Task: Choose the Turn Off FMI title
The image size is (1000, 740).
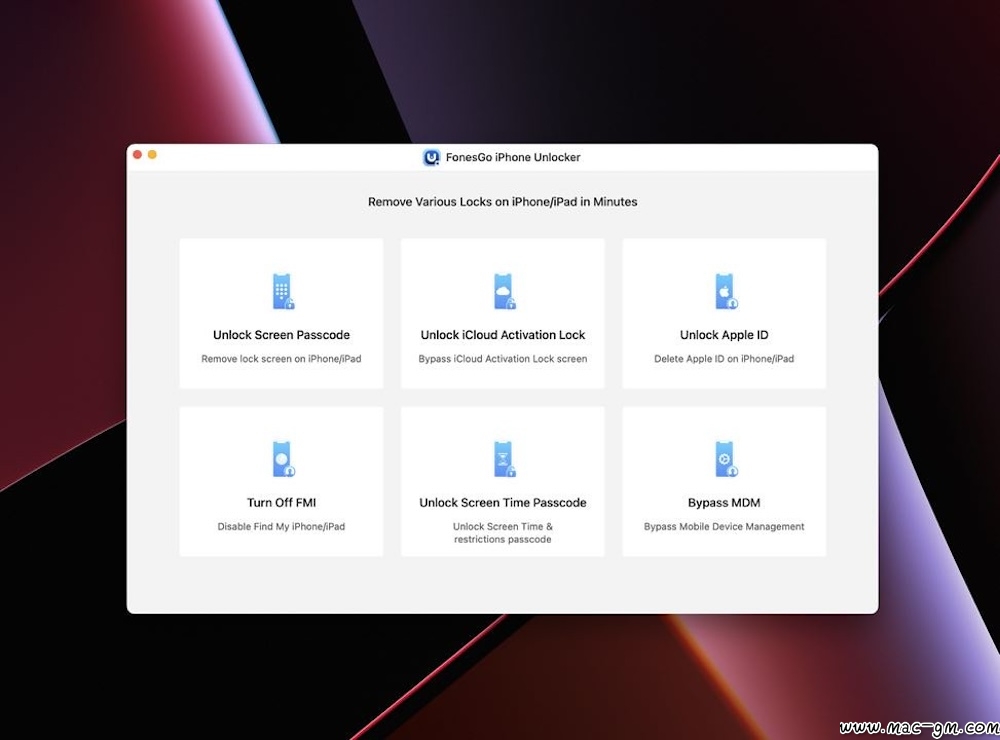Action: pyautogui.click(x=281, y=503)
